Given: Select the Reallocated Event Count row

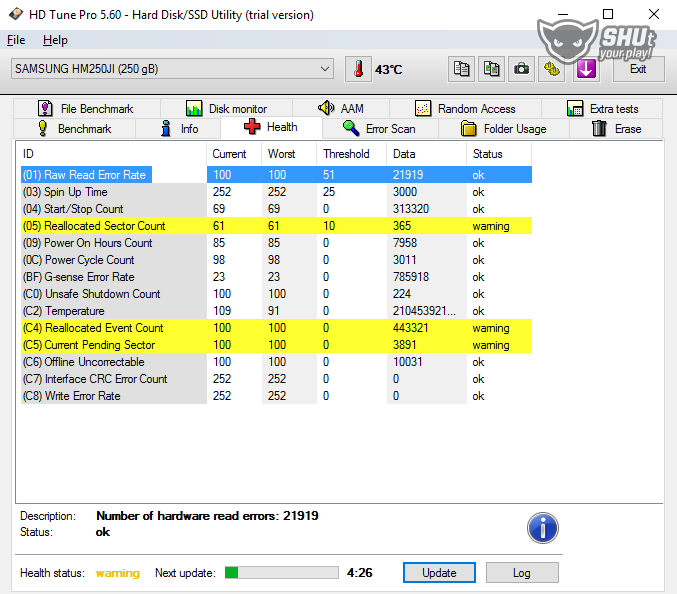Looking at the screenshot, I should point(276,328).
